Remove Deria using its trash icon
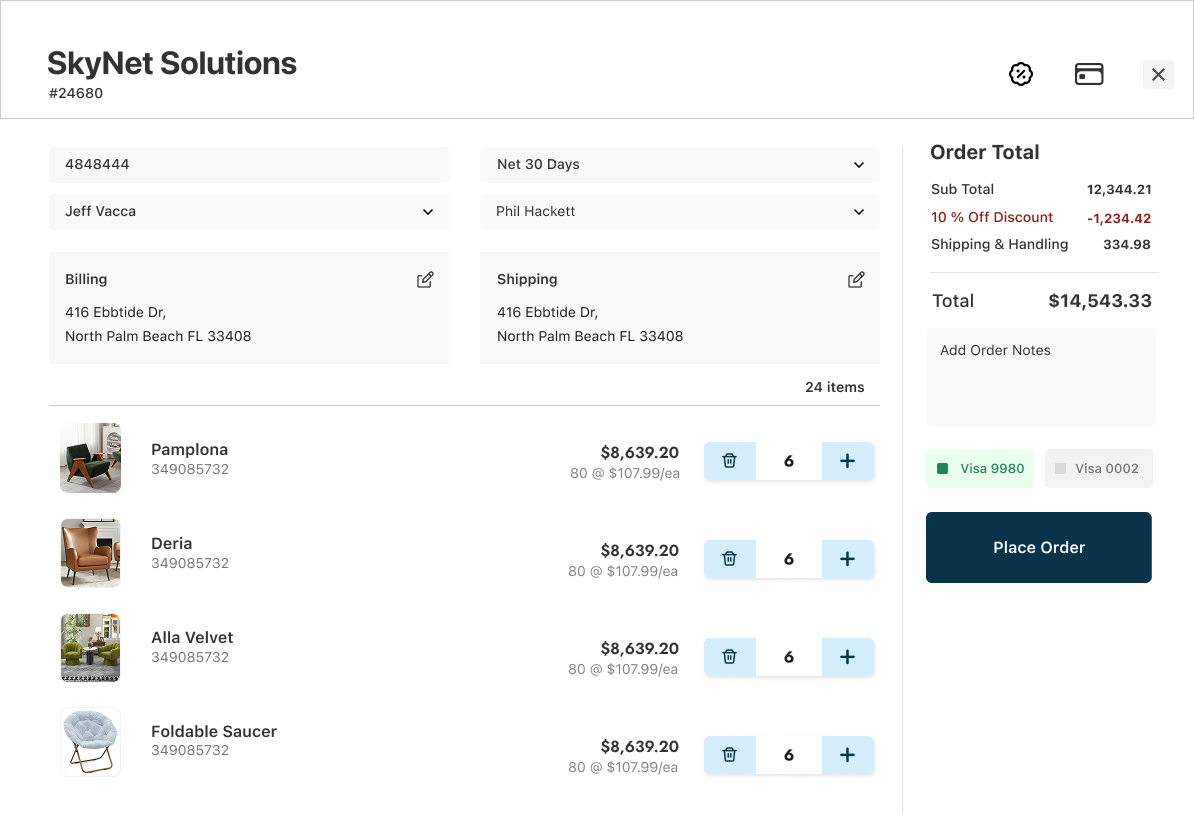 (730, 559)
